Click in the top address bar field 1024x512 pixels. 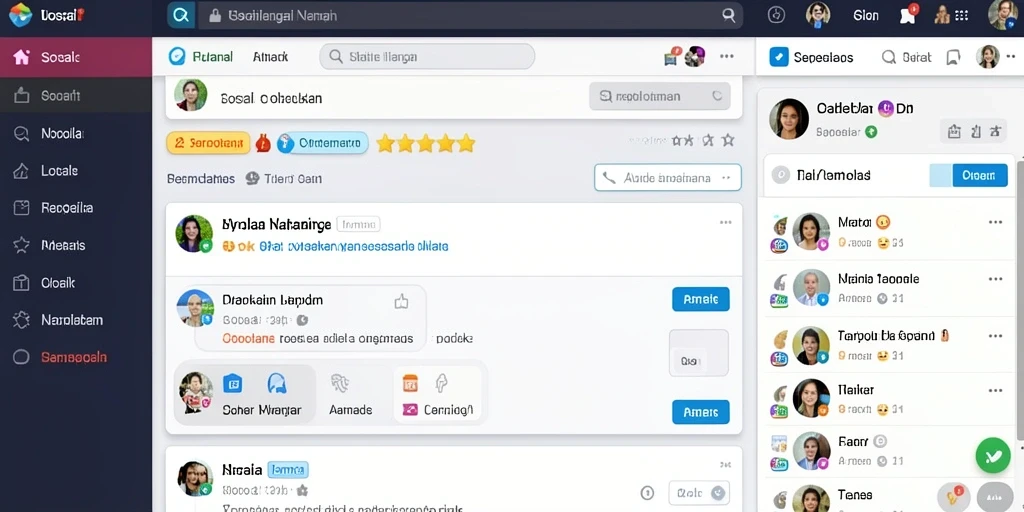470,16
